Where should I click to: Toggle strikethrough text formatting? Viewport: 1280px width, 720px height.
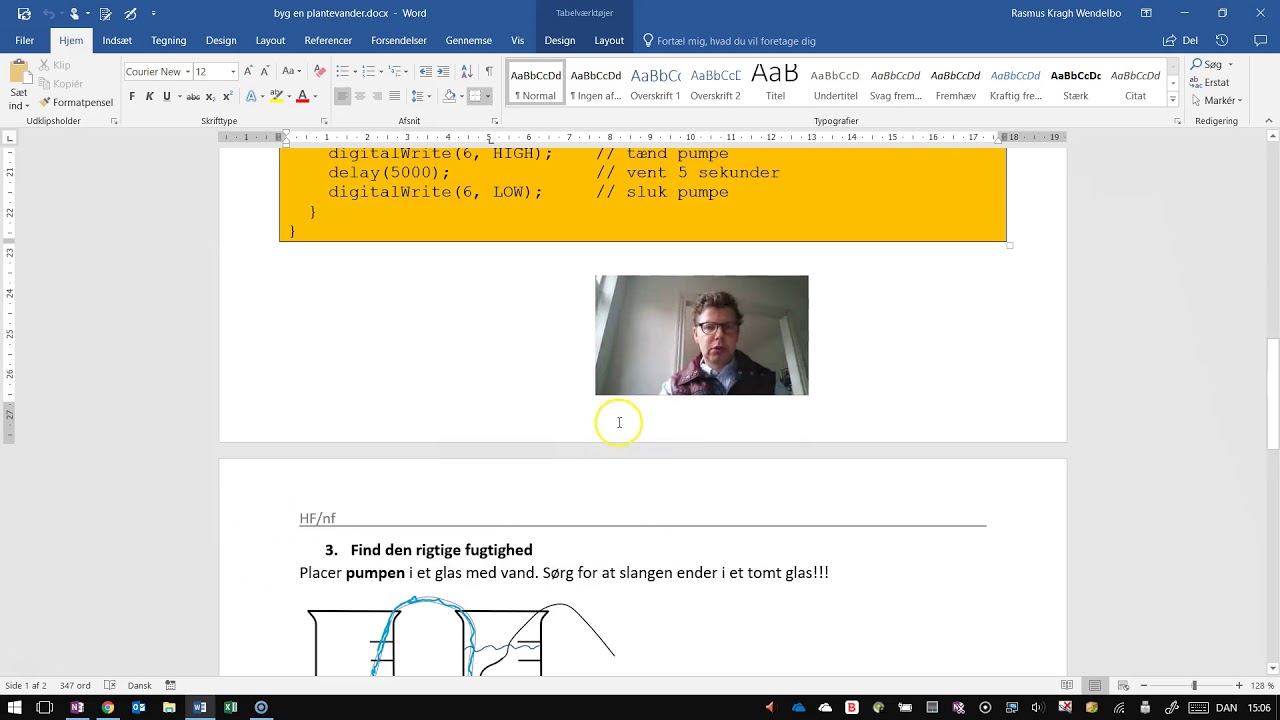[193, 96]
